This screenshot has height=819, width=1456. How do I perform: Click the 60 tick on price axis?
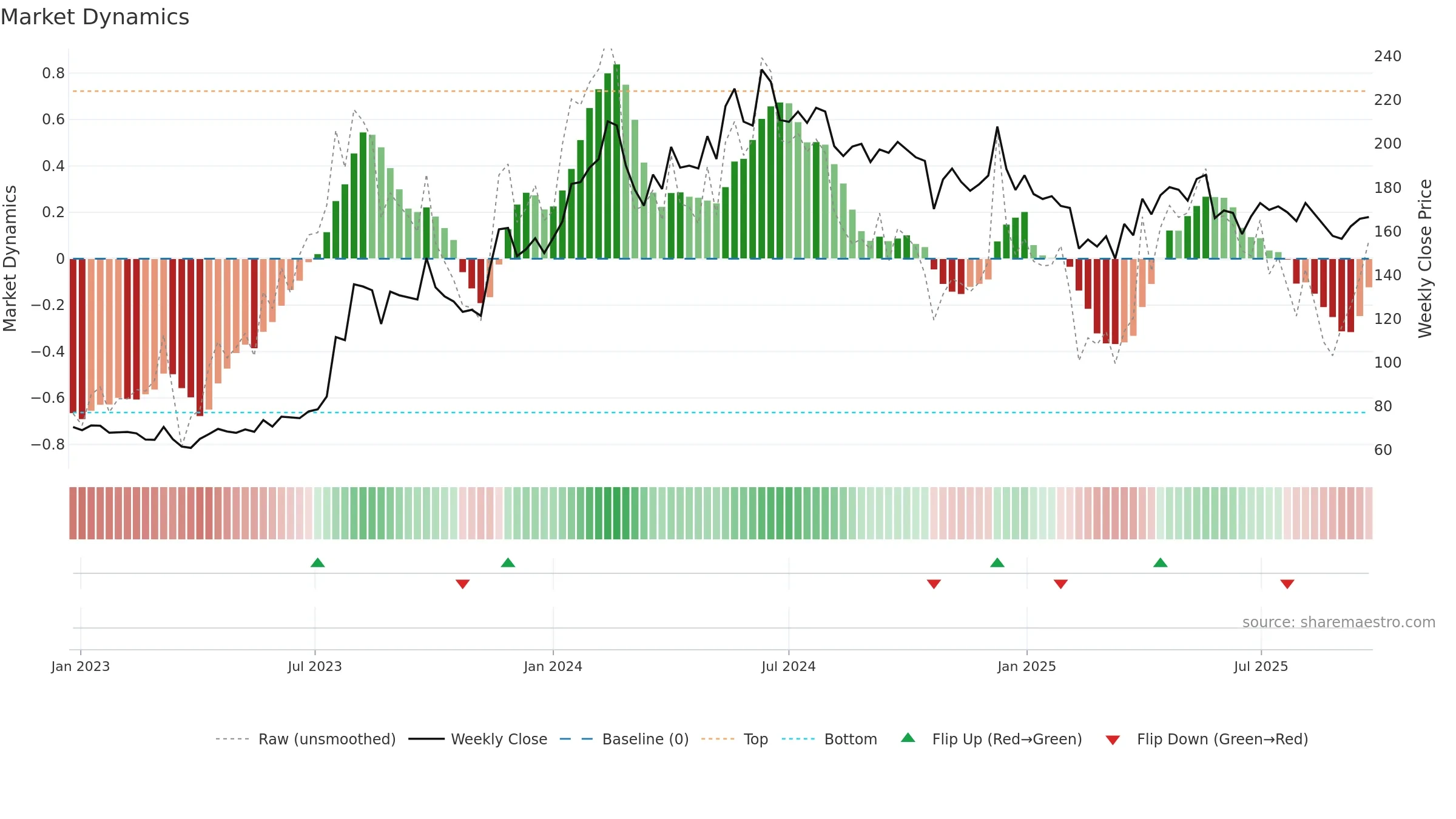pyautogui.click(x=1383, y=450)
